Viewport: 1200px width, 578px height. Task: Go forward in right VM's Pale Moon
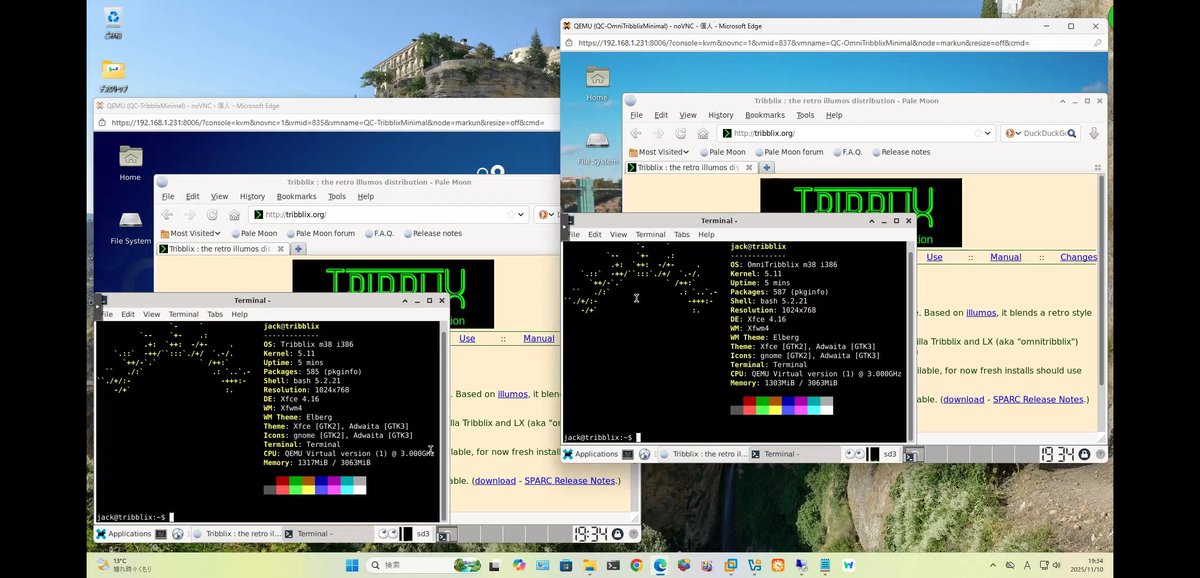658,133
